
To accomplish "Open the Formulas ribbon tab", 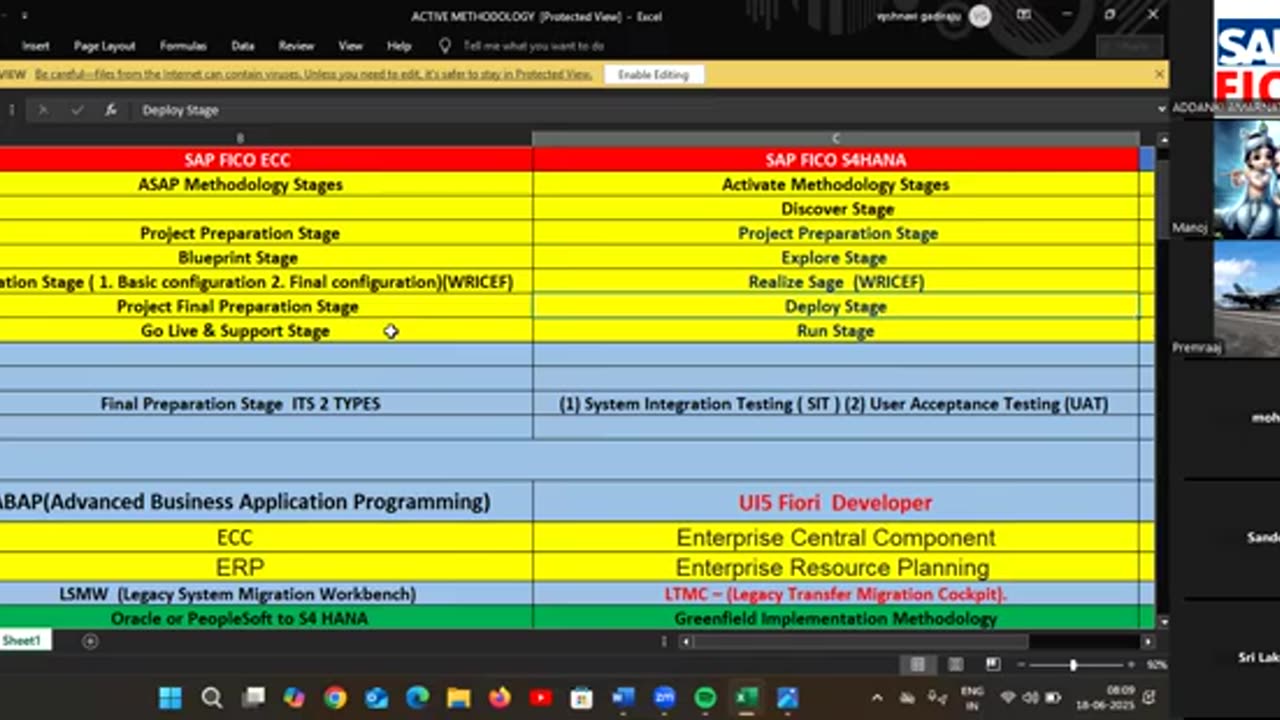I will point(183,46).
